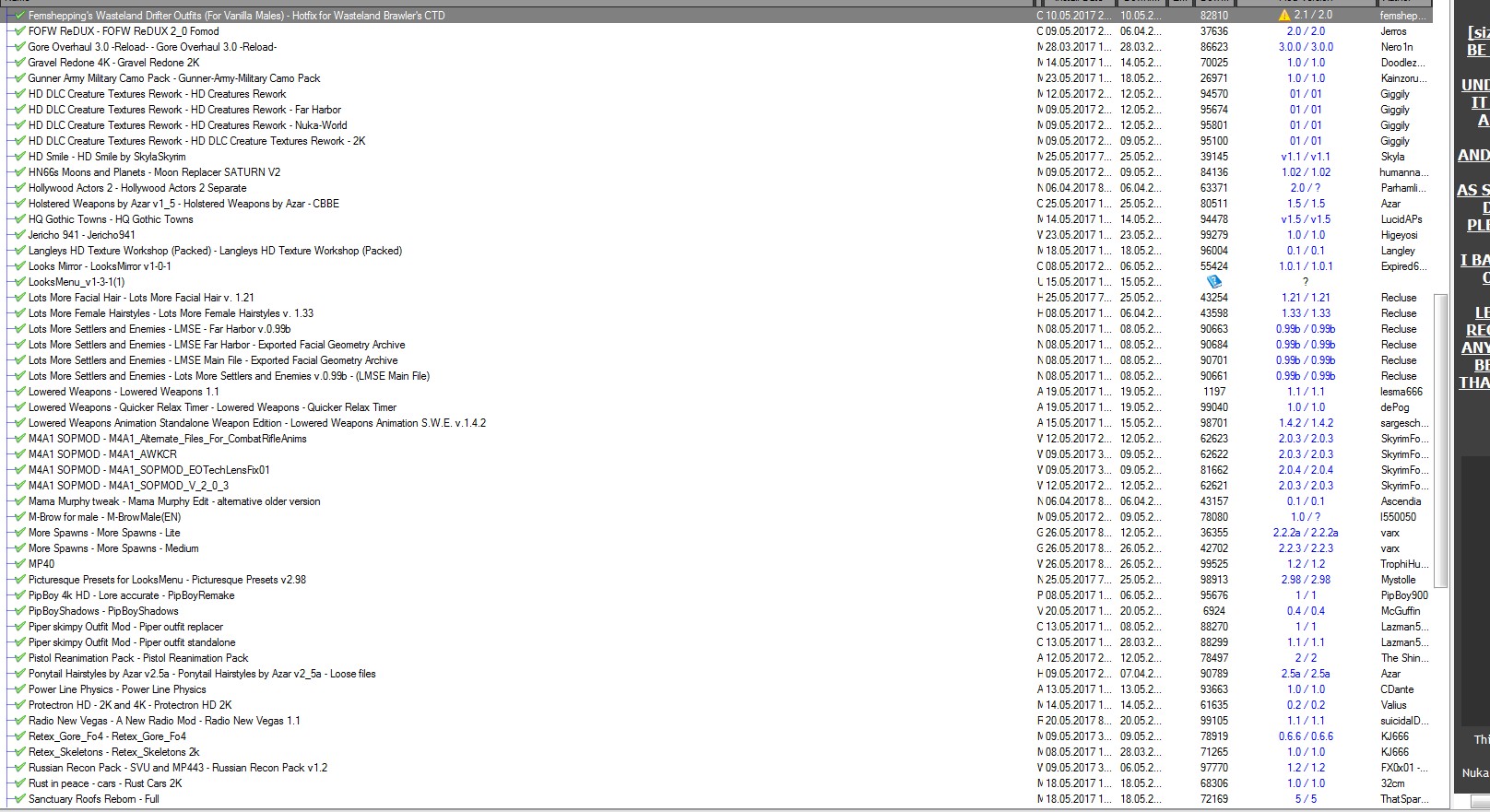Click version 1.4.2 / 1.4.2 cell
The width and height of the screenshot is (1490, 812).
coord(1306,423)
